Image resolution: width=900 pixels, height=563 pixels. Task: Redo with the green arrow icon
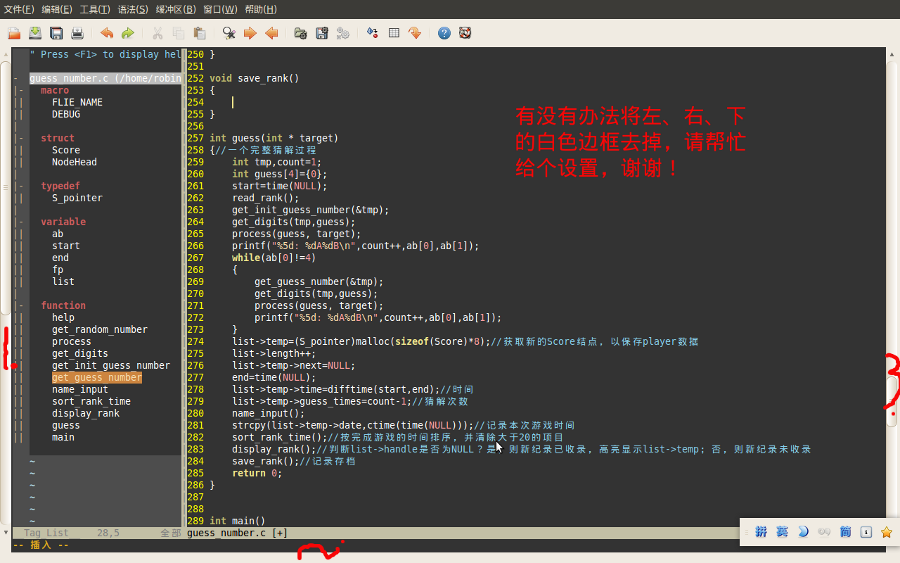[x=128, y=33]
